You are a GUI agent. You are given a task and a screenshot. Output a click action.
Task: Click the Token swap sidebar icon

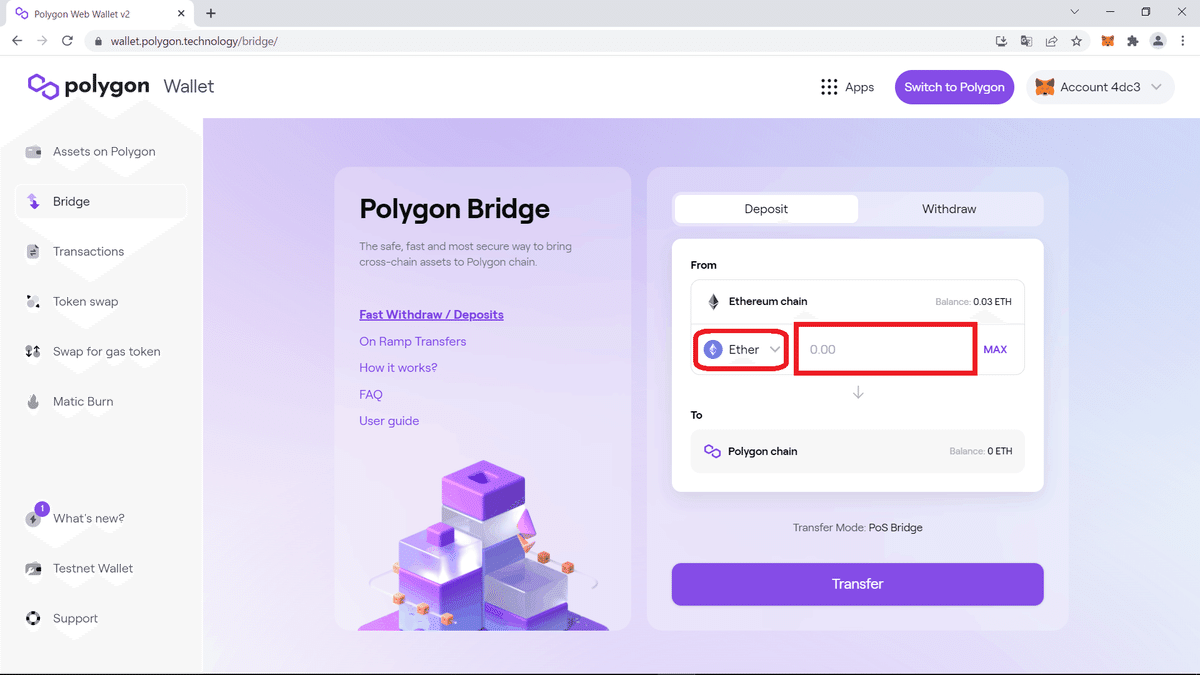33,302
